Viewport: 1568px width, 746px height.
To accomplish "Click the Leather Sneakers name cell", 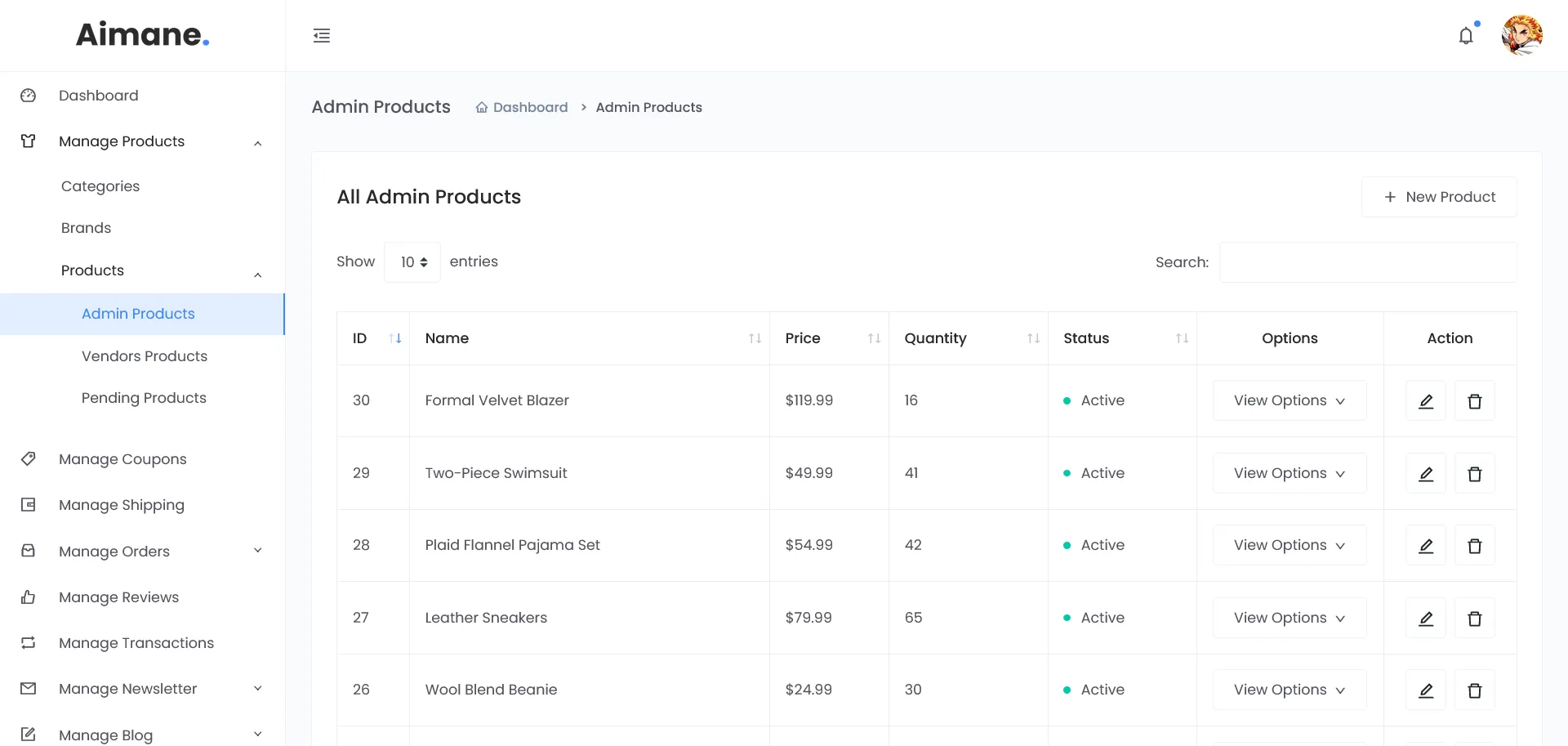I will 590,618.
